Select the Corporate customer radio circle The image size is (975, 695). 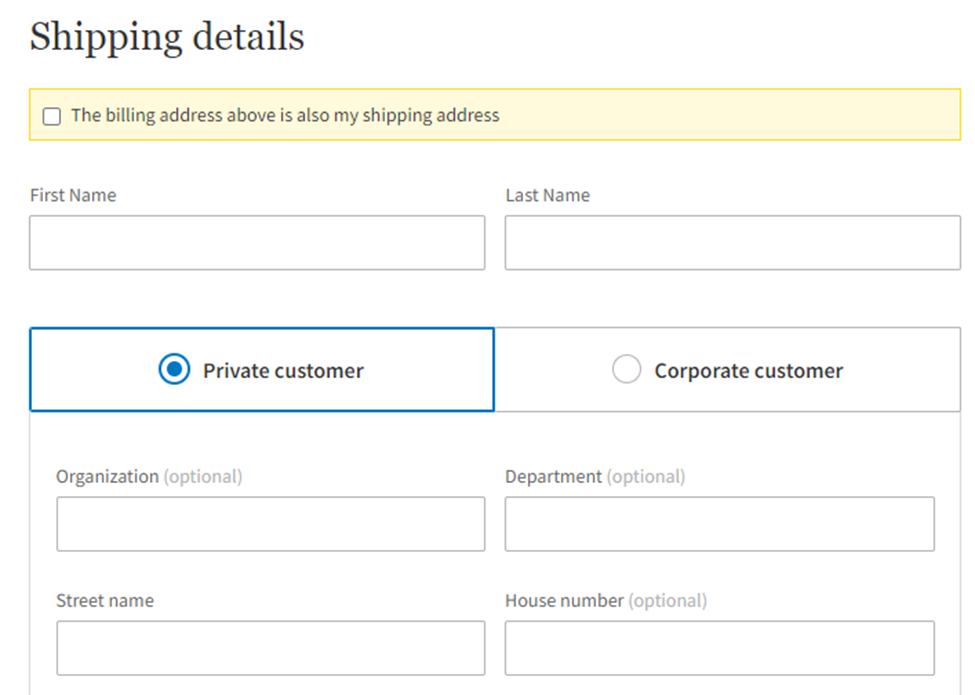(626, 370)
